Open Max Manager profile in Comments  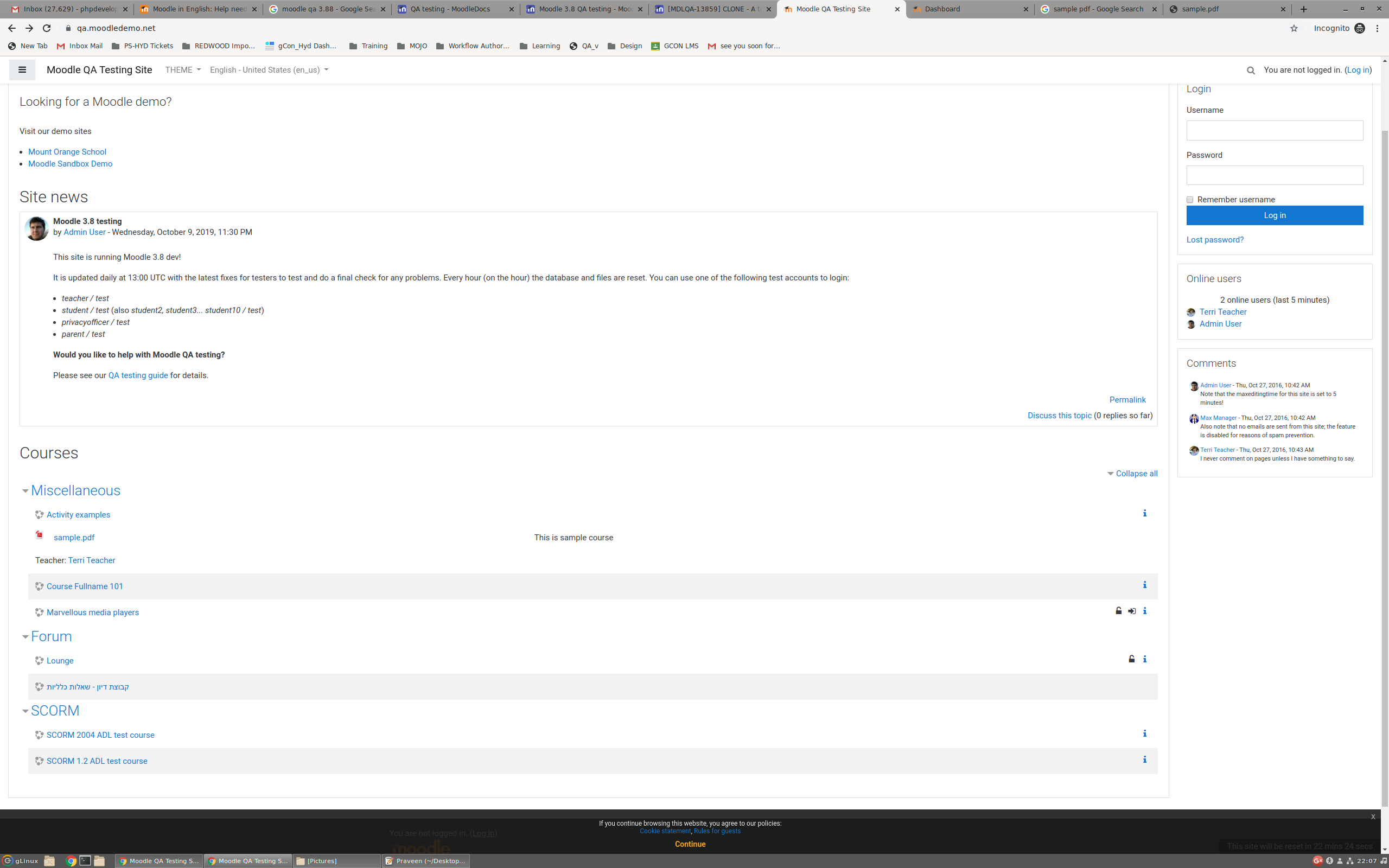1218,418
